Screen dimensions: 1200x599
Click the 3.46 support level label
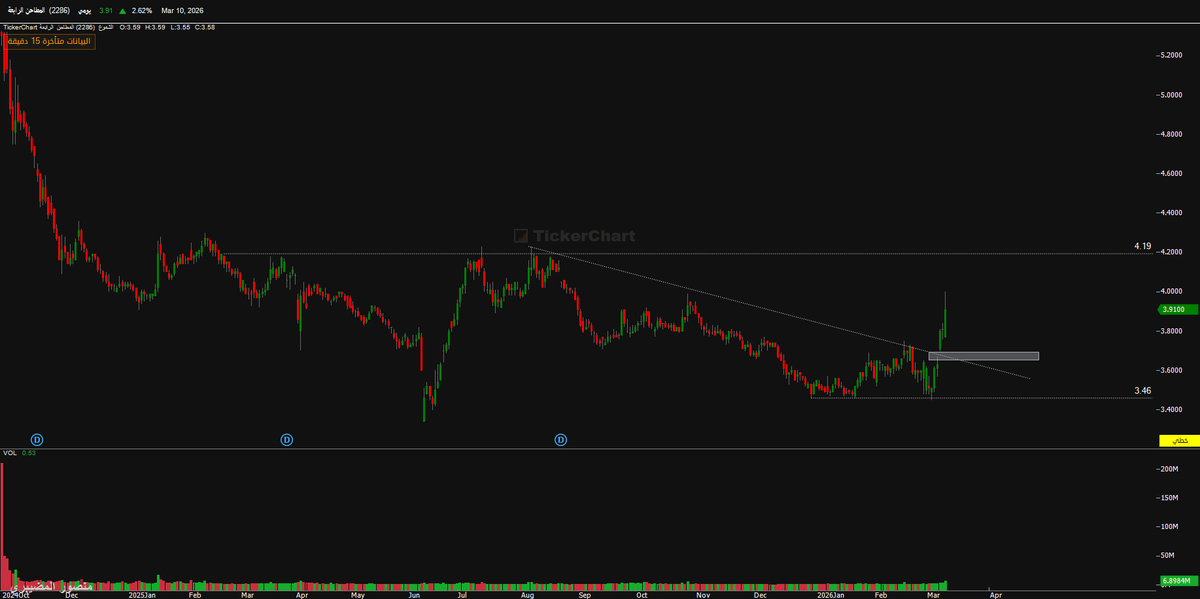[1143, 390]
